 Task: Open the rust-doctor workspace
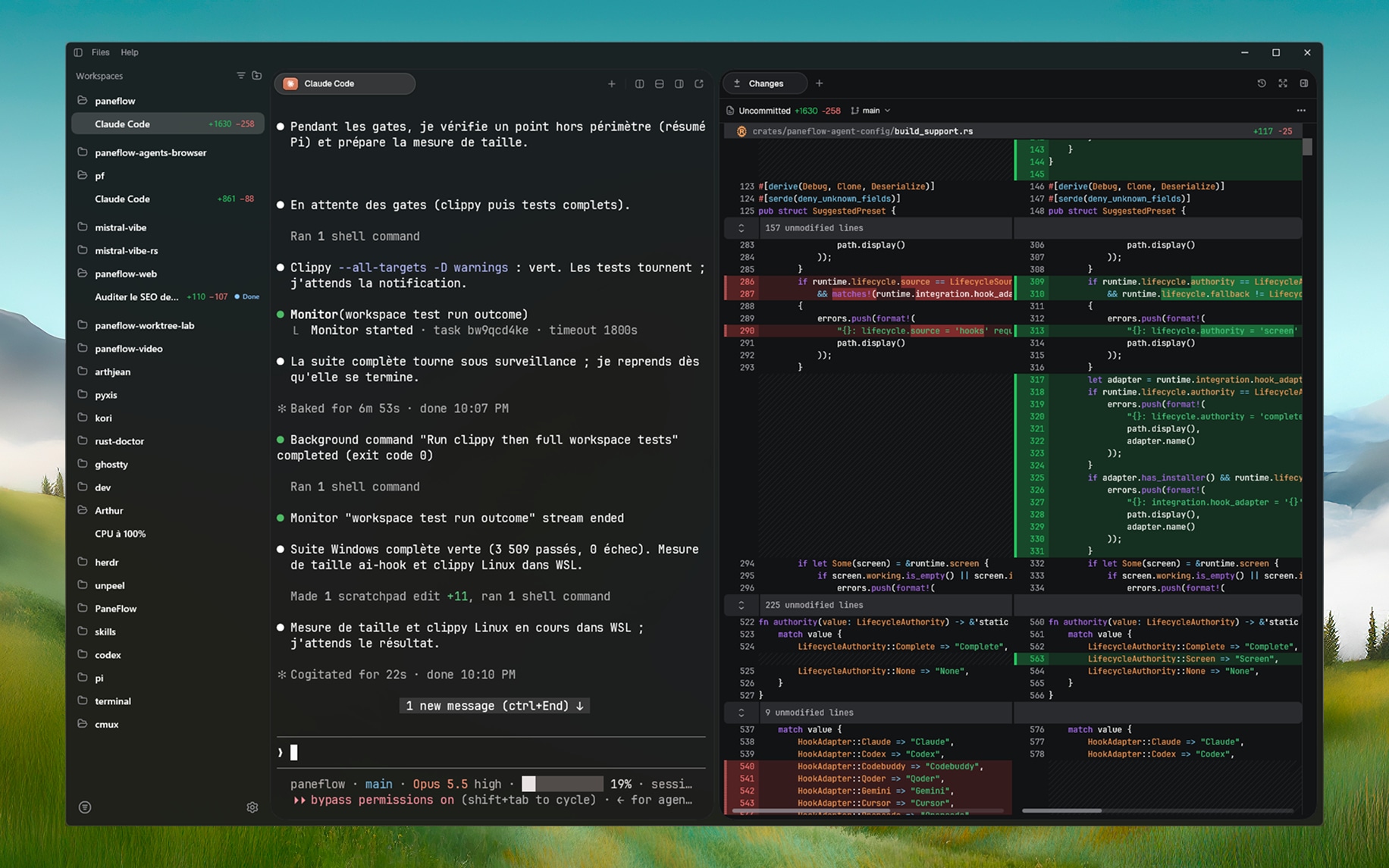(168, 441)
